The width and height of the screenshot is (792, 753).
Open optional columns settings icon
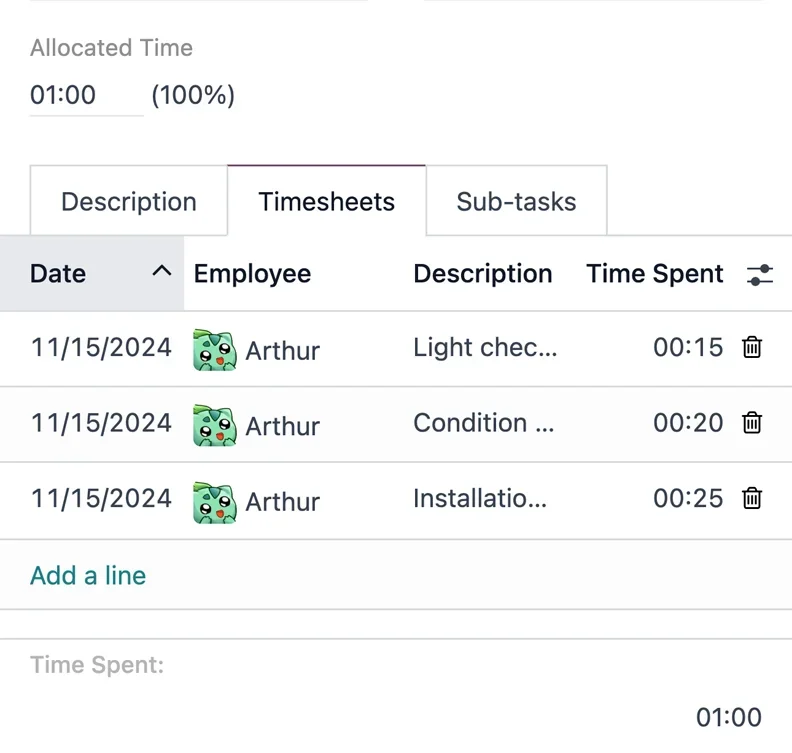[x=760, y=275]
